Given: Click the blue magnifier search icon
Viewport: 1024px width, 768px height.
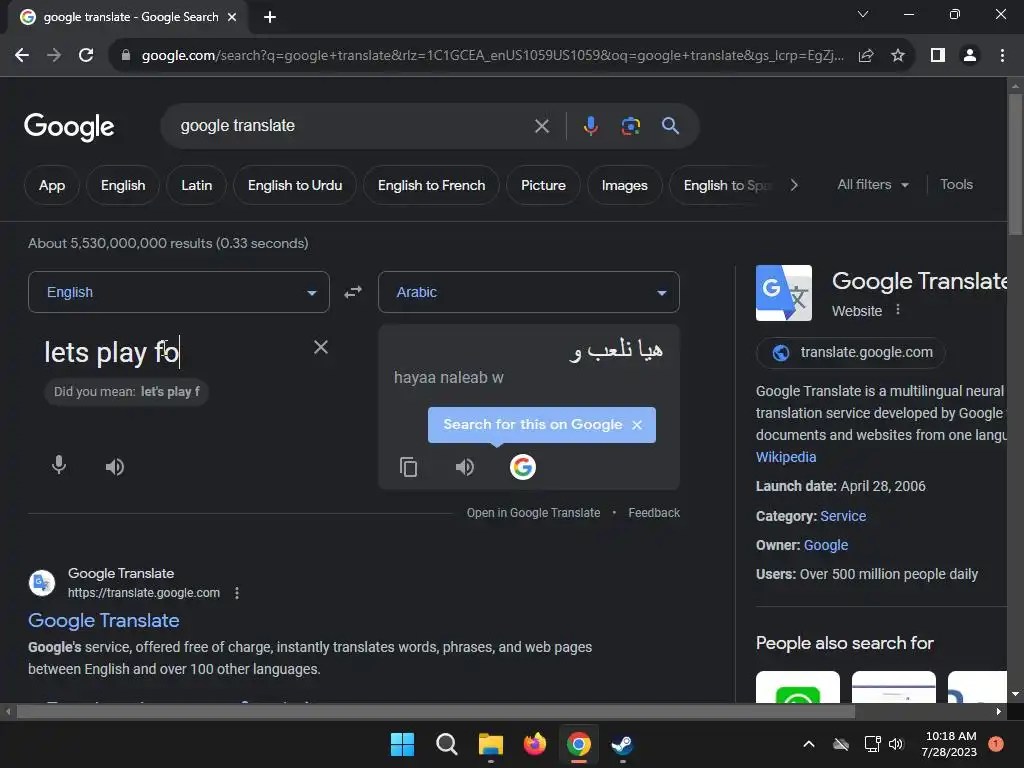Looking at the screenshot, I should [x=670, y=125].
